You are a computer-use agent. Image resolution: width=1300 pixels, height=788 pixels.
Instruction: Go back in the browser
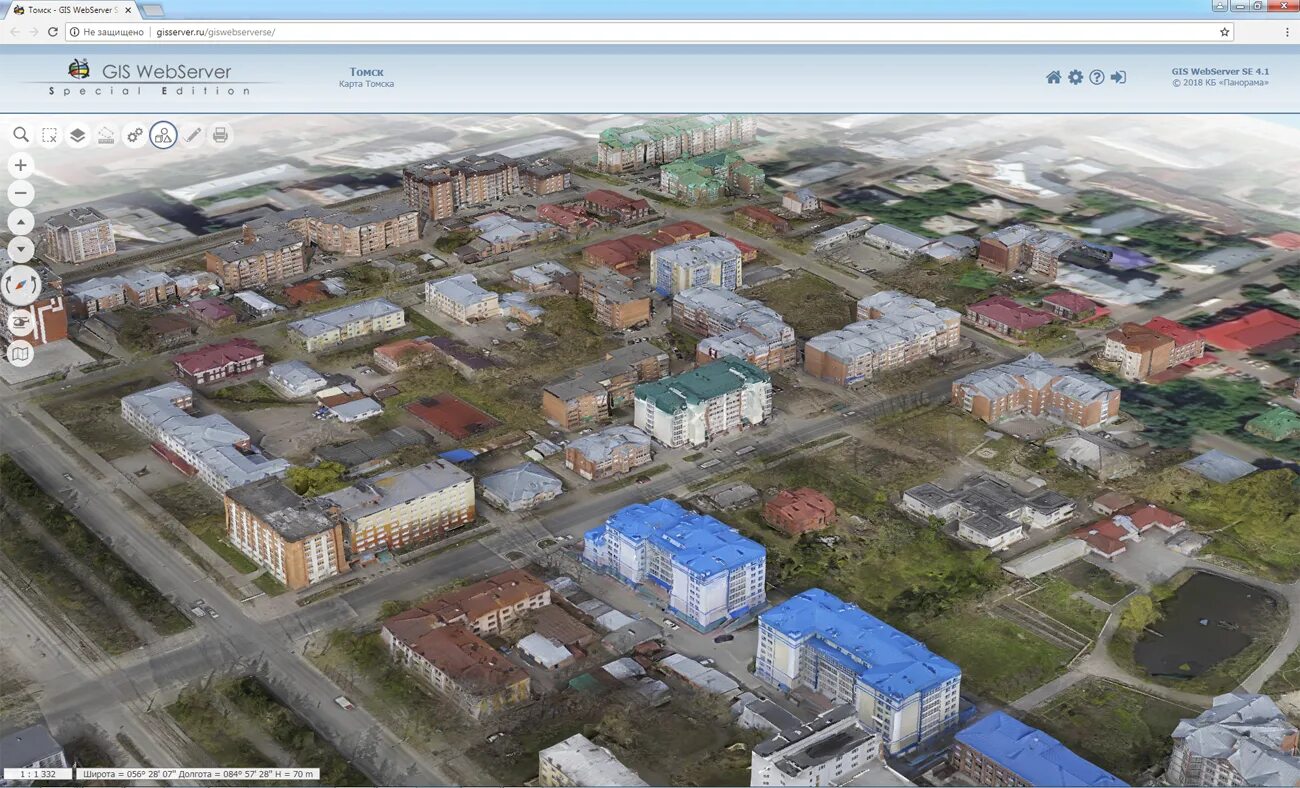14,32
